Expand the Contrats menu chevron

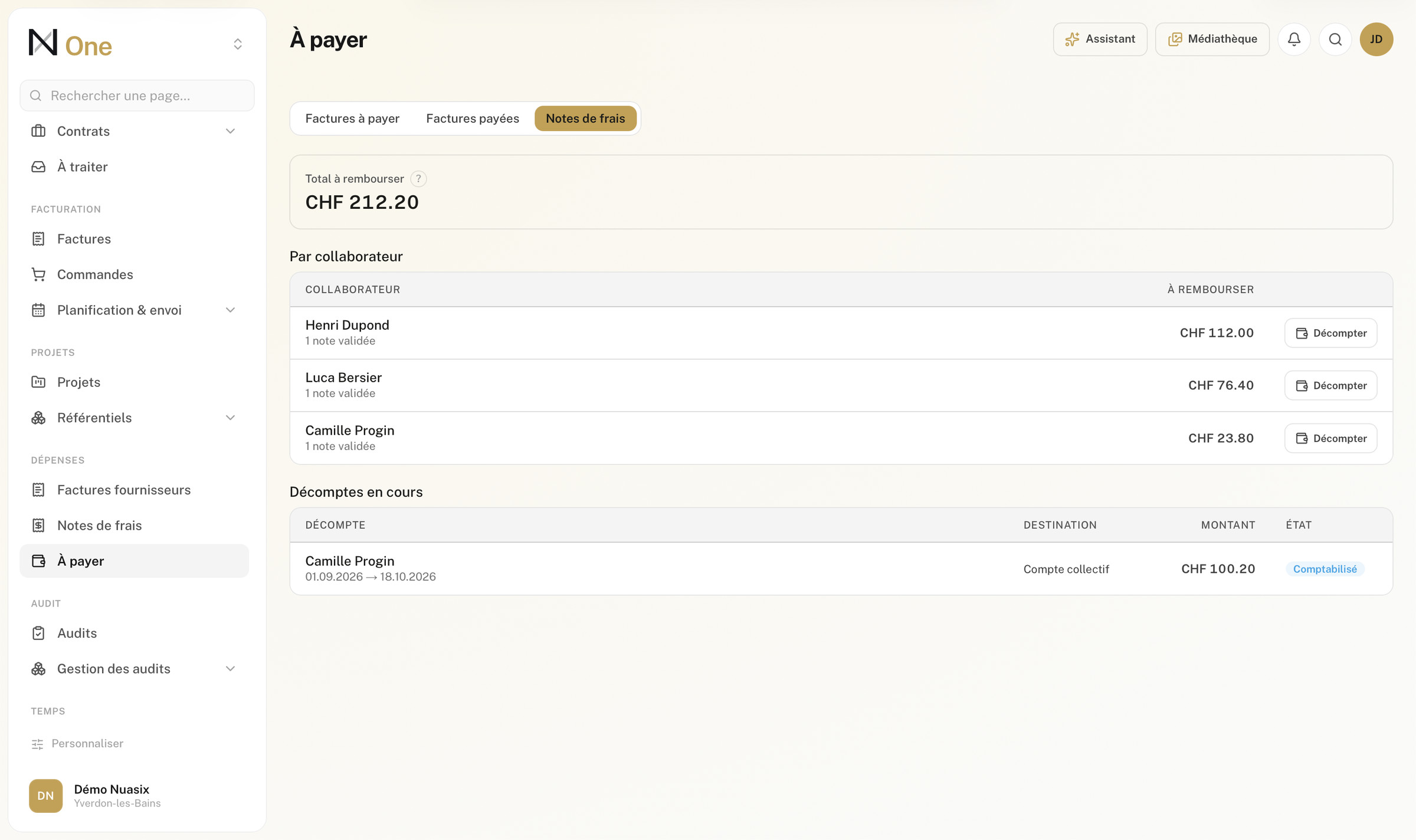click(x=231, y=131)
